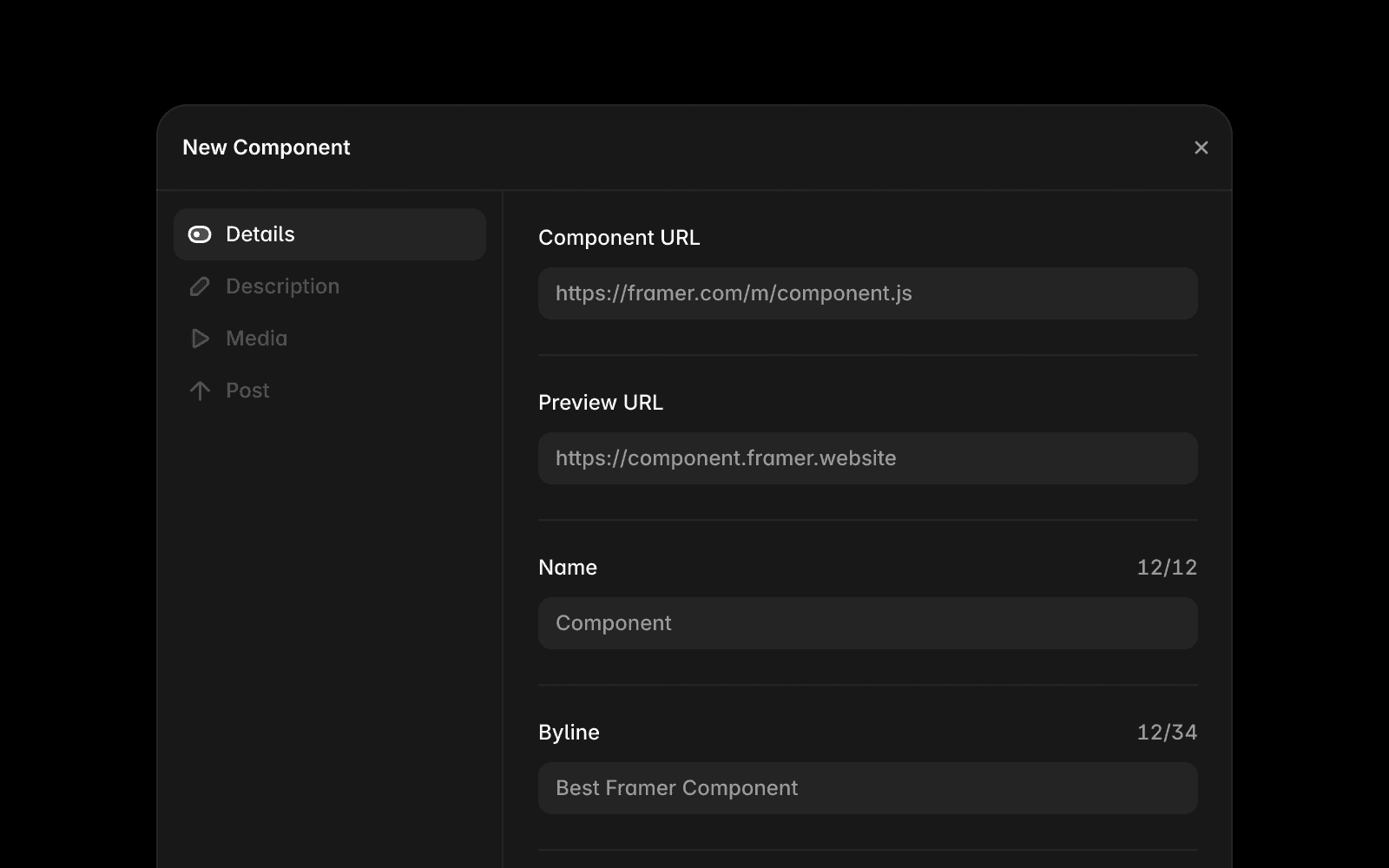Click the up-arrow icon beside Post
Screen dimensions: 1389x868
[200, 391]
